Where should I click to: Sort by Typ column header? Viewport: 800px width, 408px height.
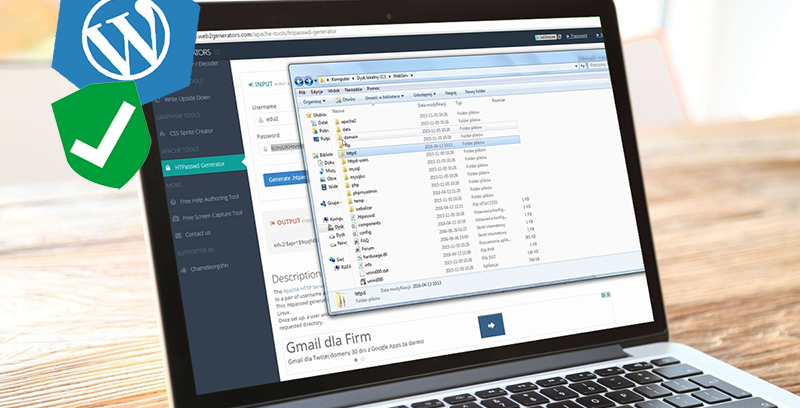(x=459, y=103)
